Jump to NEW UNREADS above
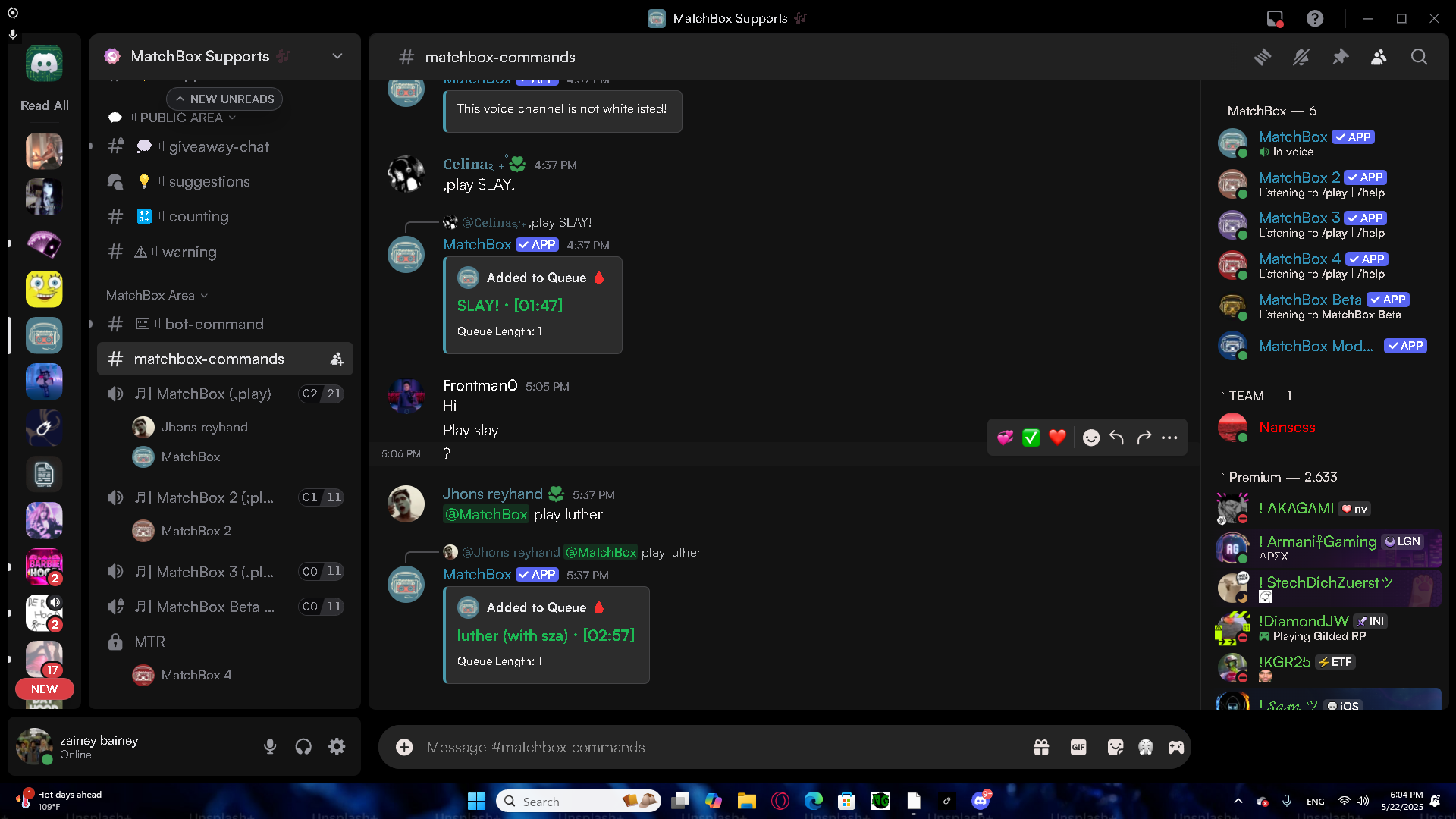The width and height of the screenshot is (1456, 819). pos(224,99)
